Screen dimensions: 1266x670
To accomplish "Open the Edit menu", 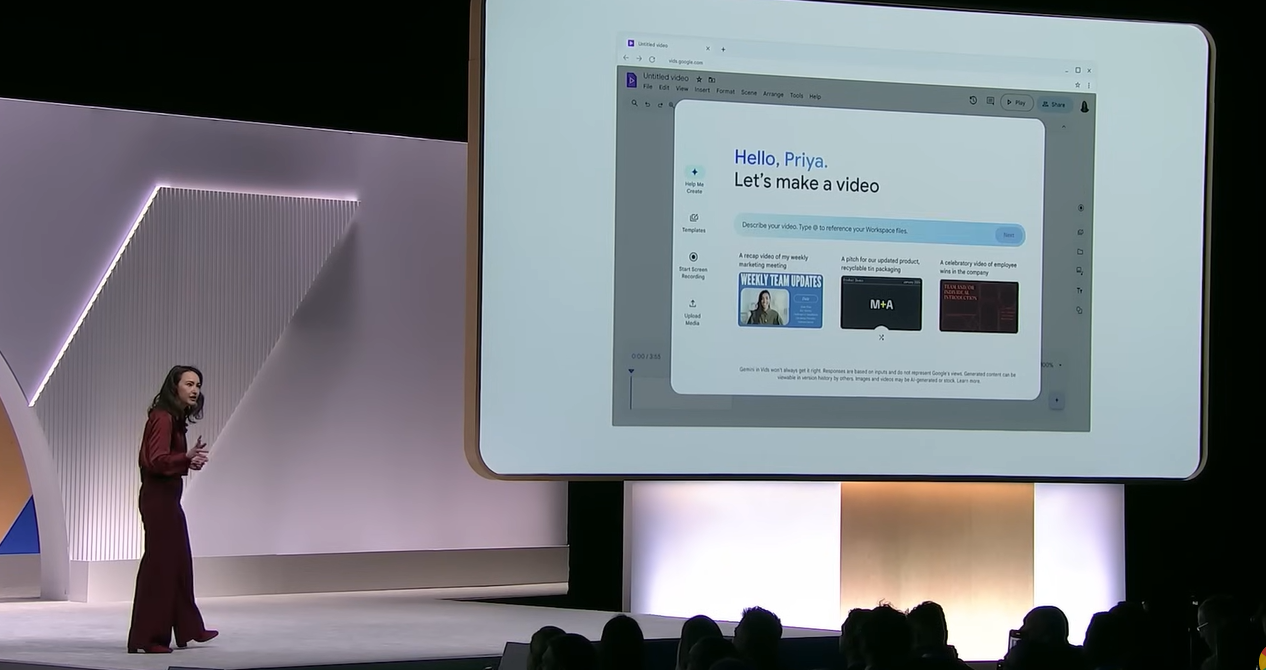I will click(664, 88).
